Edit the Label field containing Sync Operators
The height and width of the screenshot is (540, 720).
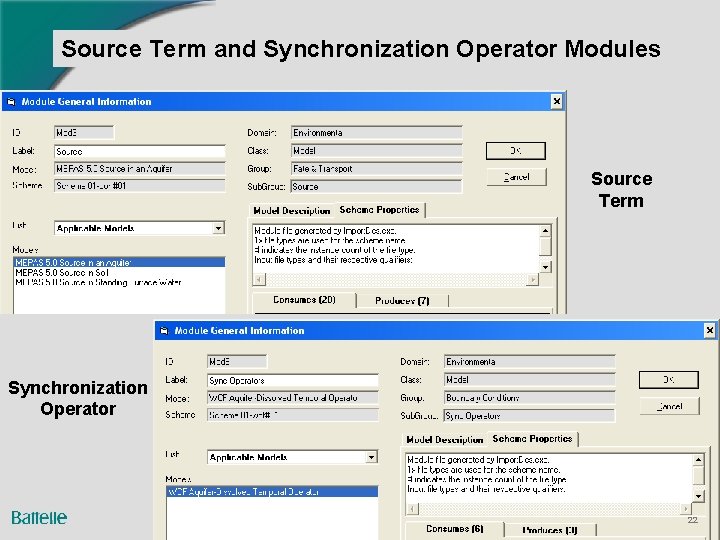click(x=292, y=380)
